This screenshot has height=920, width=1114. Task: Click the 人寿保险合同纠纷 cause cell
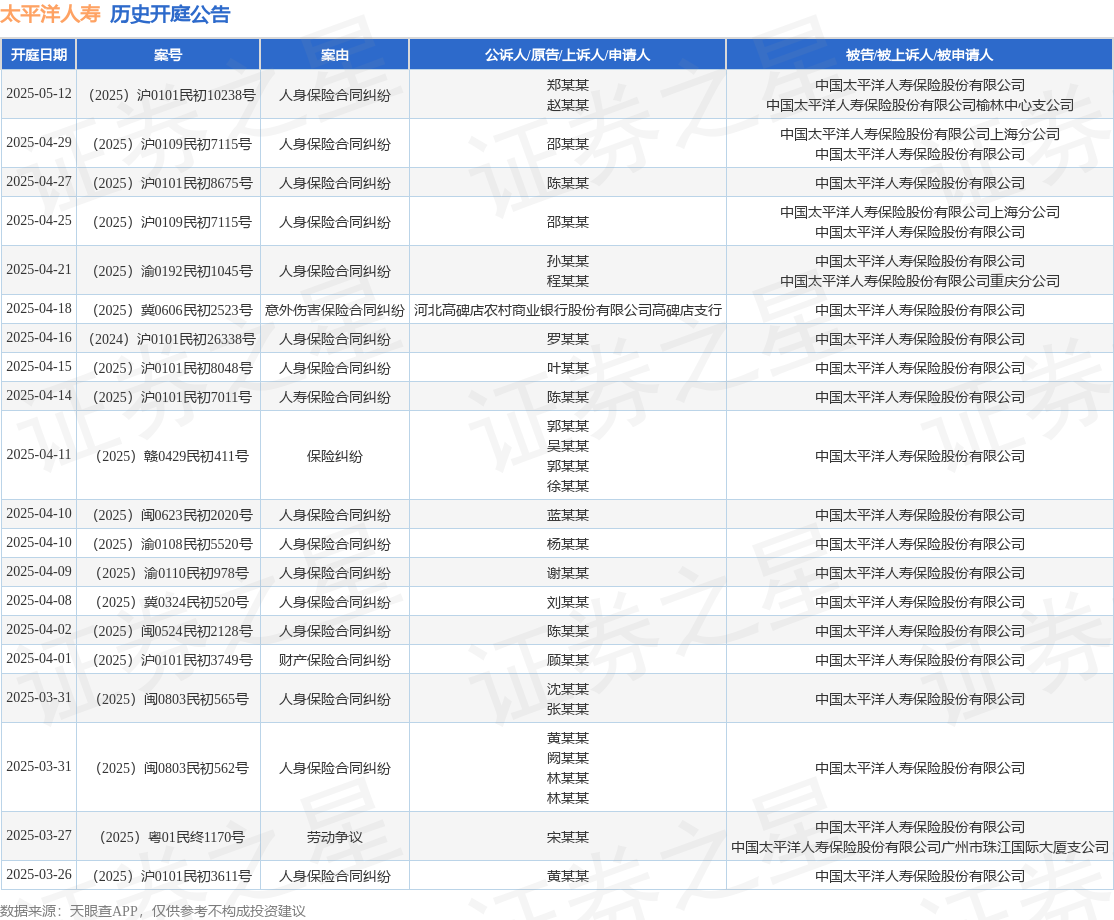pyautogui.click(x=335, y=398)
